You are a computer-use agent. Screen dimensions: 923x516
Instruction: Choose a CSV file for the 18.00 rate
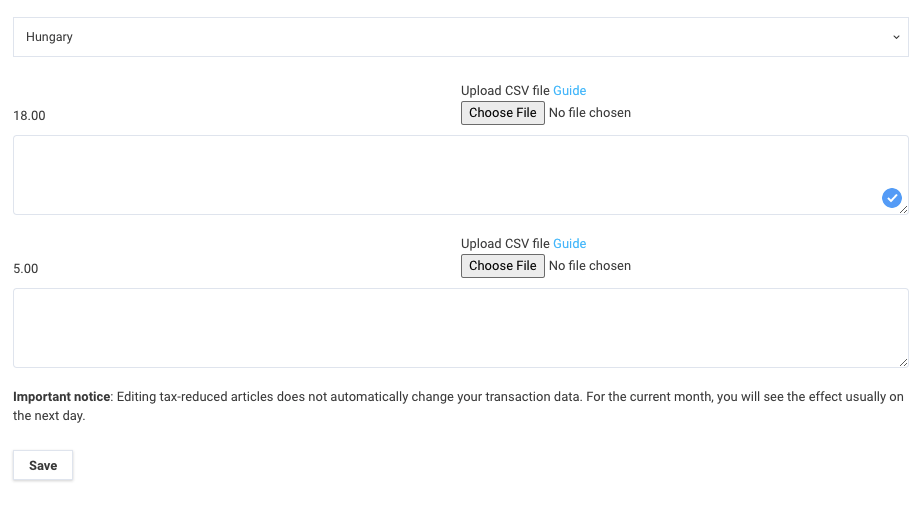coord(503,113)
